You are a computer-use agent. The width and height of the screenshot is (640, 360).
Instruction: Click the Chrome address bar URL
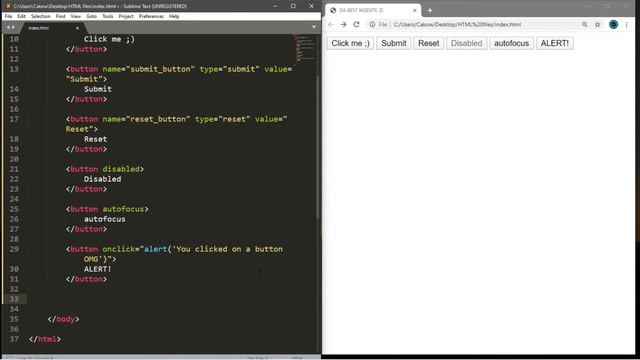[457, 24]
